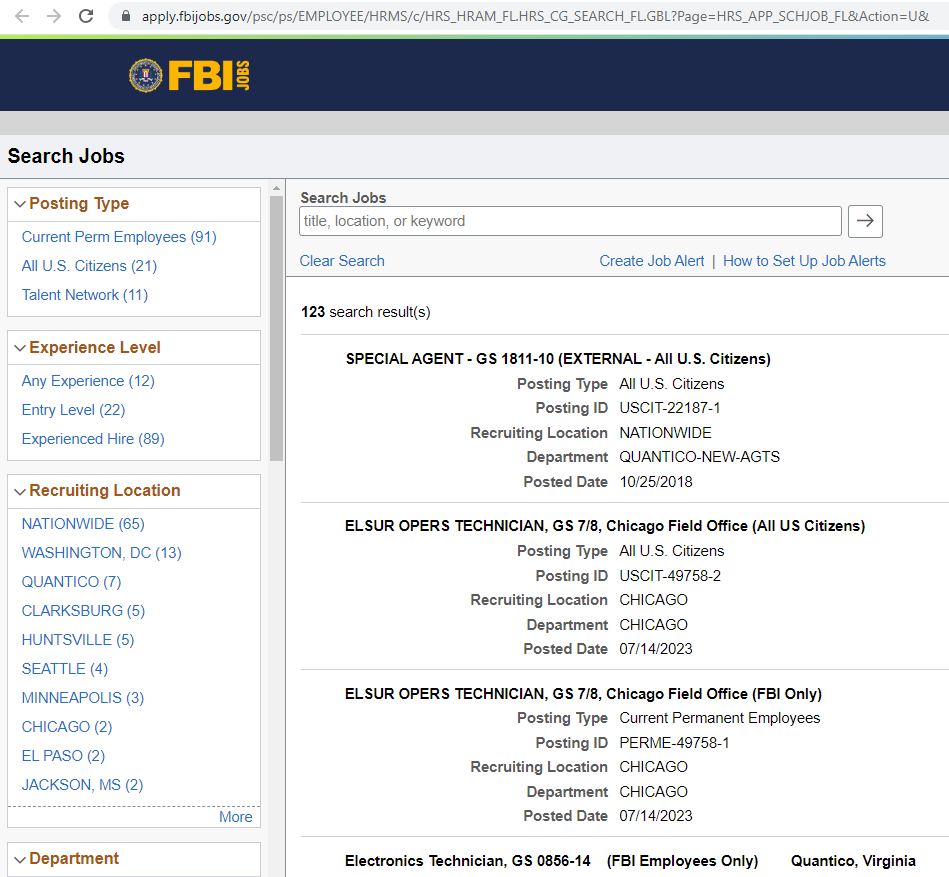Open ELSUR OPERS TECHNICIAN (FBI Only) posting
Screen dimensions: 949x877
(x=583, y=694)
